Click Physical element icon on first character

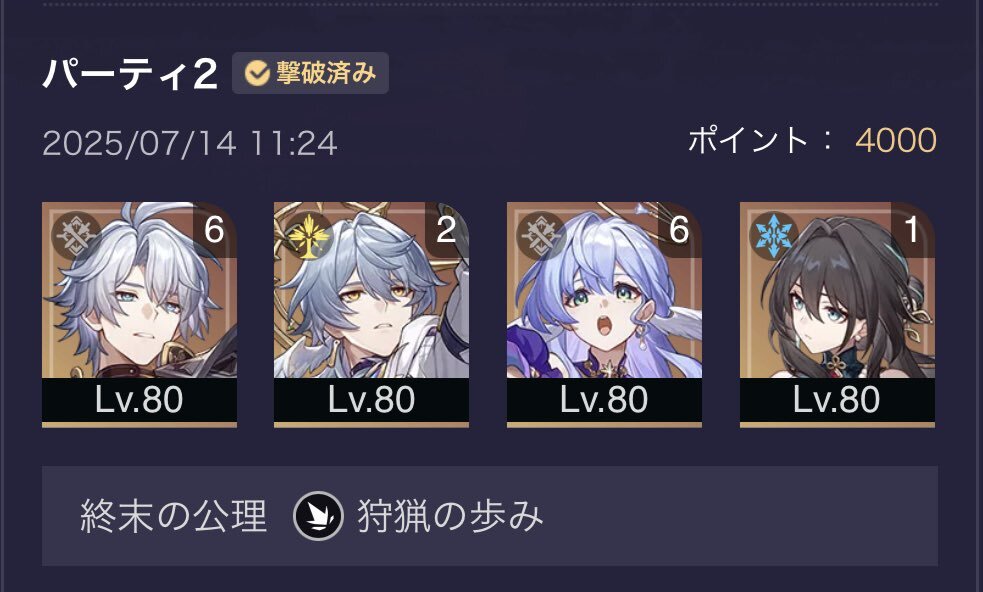(x=75, y=236)
